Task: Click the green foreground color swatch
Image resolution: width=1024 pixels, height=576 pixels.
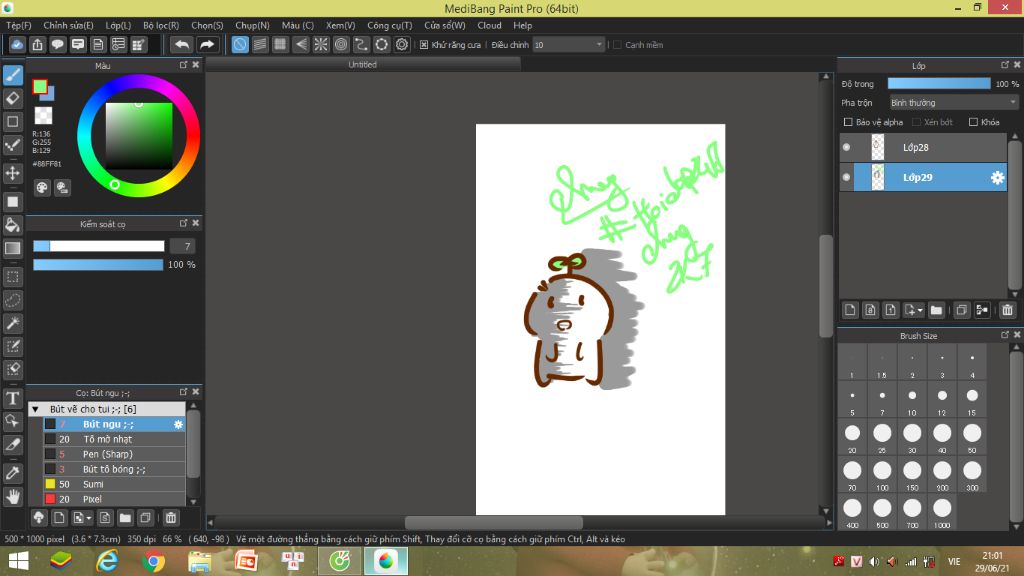Action: (40, 87)
